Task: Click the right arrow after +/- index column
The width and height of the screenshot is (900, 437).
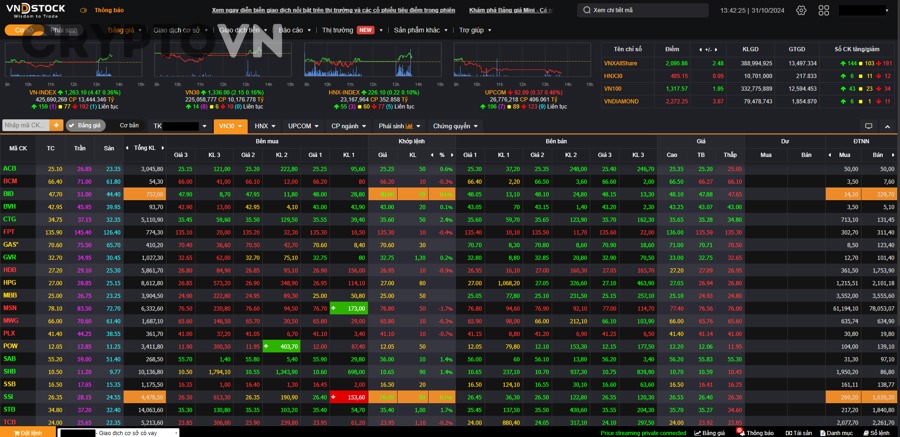Action: click(715, 49)
